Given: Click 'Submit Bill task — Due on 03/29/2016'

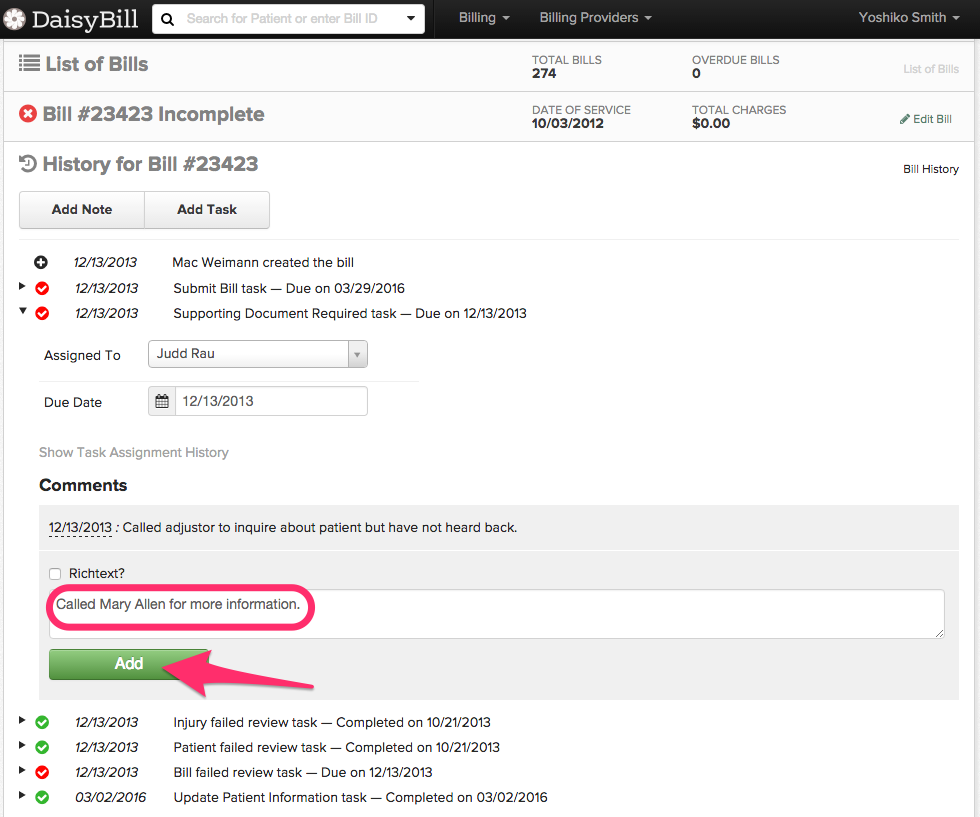Looking at the screenshot, I should [x=289, y=288].
